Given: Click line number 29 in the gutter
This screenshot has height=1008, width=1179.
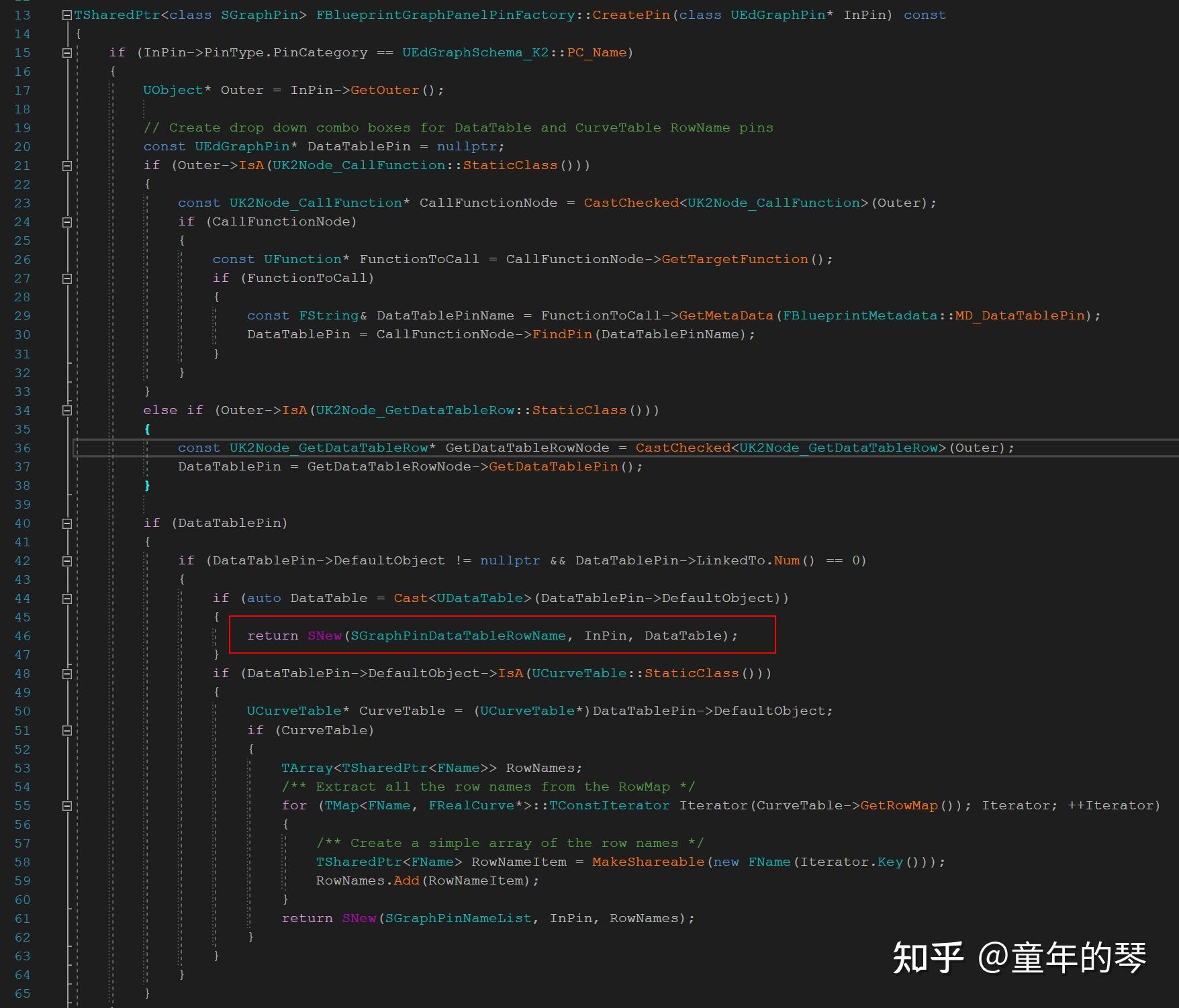Looking at the screenshot, I should click(22, 315).
